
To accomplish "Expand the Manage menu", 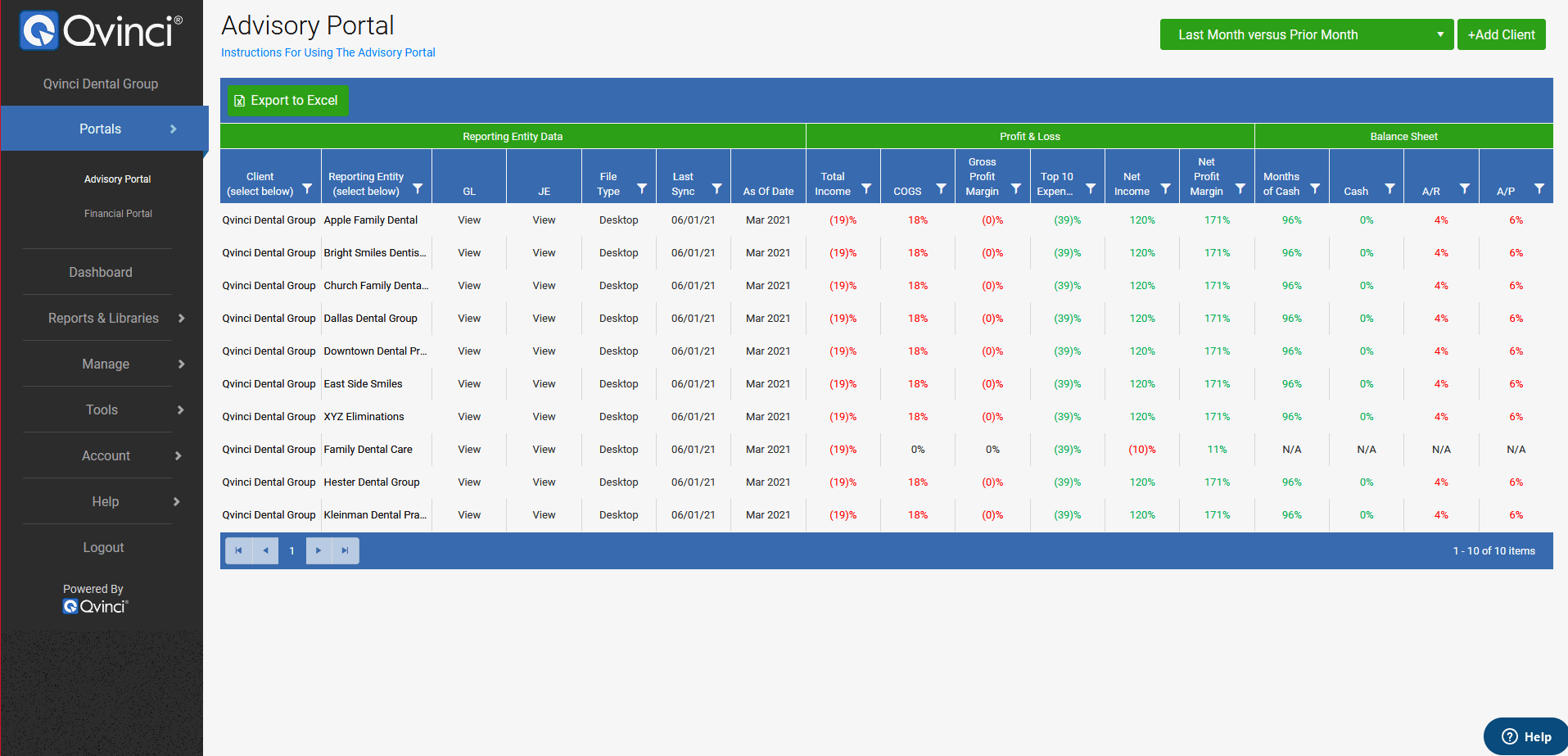I will [104, 364].
